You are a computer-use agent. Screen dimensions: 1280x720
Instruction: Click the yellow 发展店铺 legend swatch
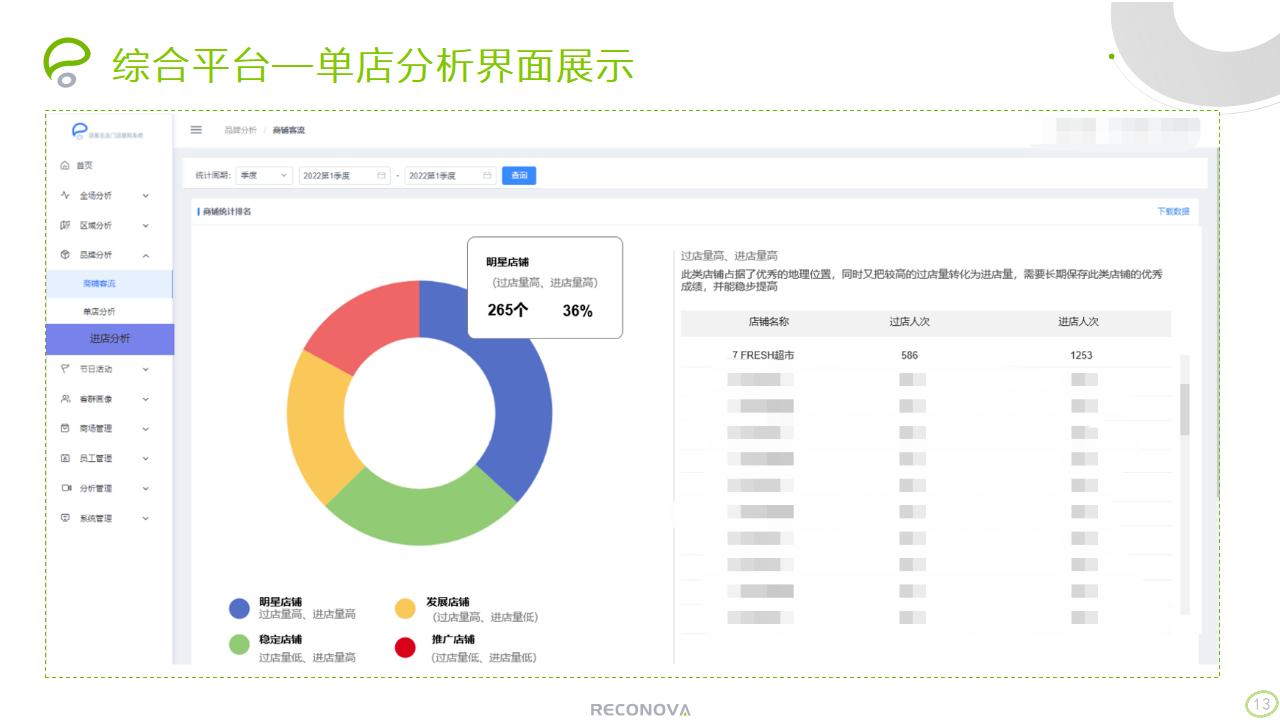pyautogui.click(x=405, y=608)
